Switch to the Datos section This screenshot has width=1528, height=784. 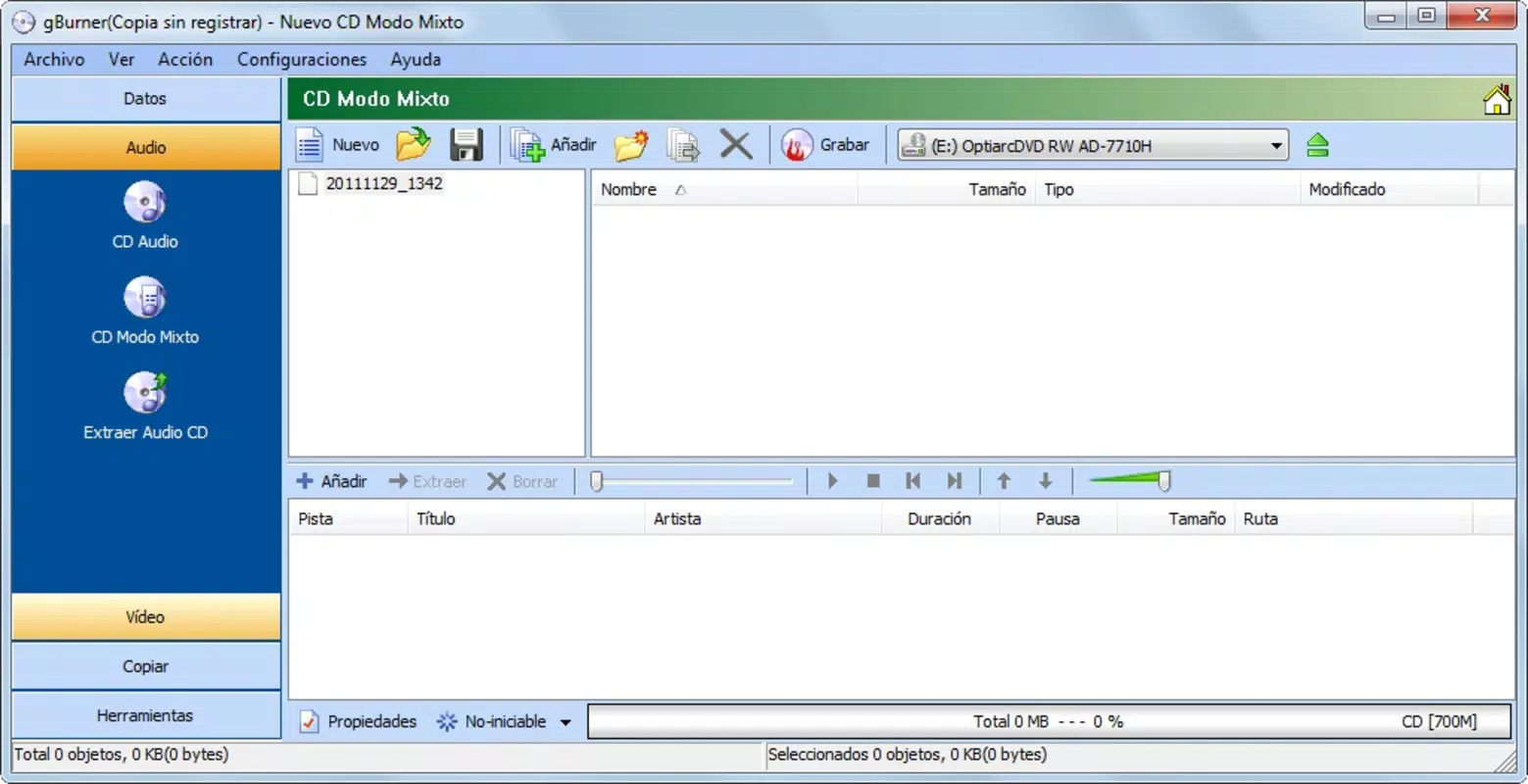145,98
